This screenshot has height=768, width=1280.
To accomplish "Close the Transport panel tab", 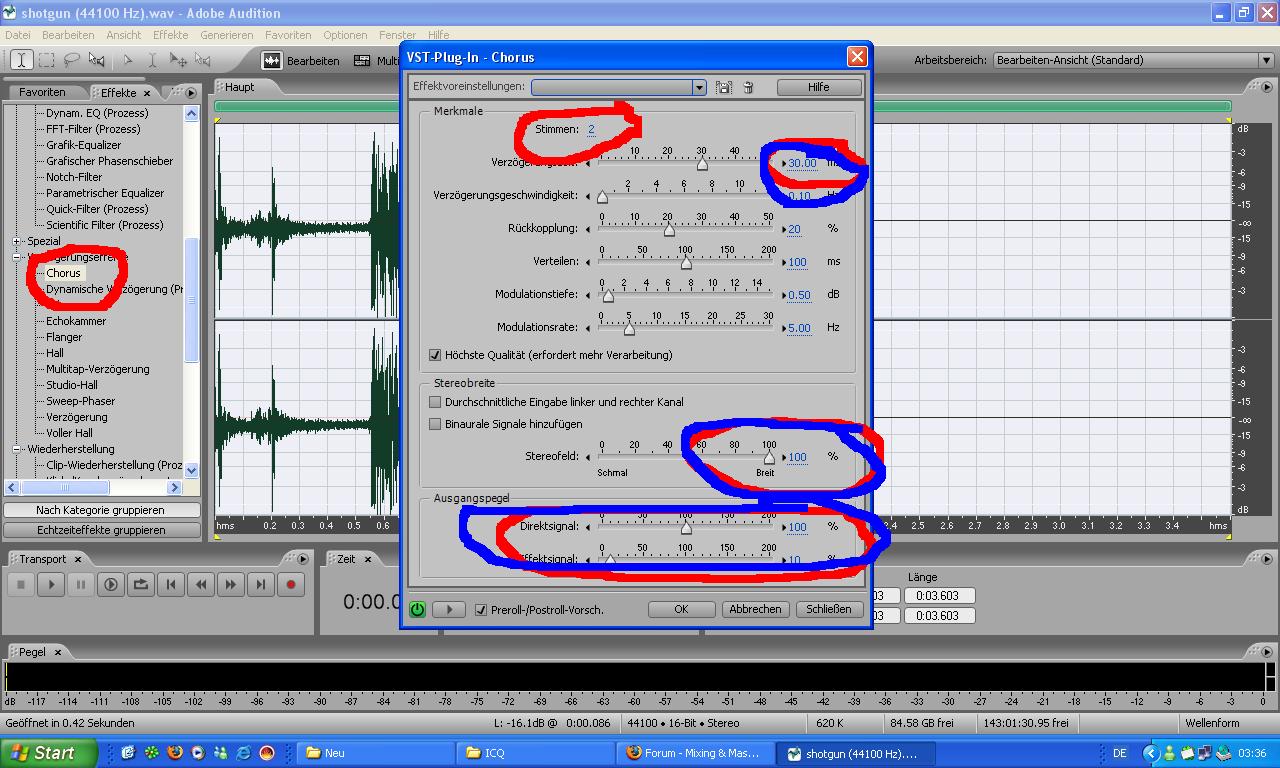I will tap(78, 559).
